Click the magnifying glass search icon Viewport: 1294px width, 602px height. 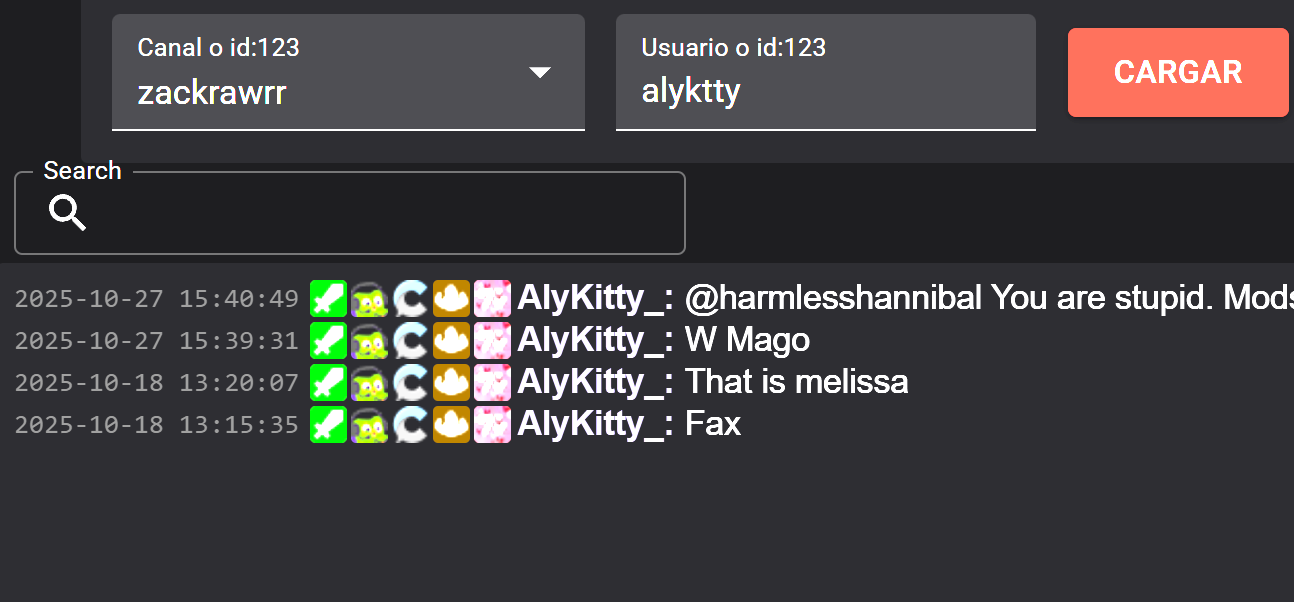pyautogui.click(x=68, y=213)
